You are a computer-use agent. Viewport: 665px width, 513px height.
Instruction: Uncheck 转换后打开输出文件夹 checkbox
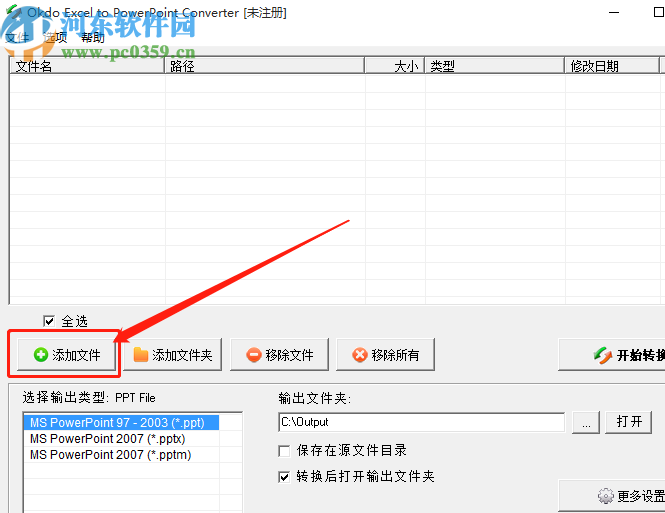point(284,477)
